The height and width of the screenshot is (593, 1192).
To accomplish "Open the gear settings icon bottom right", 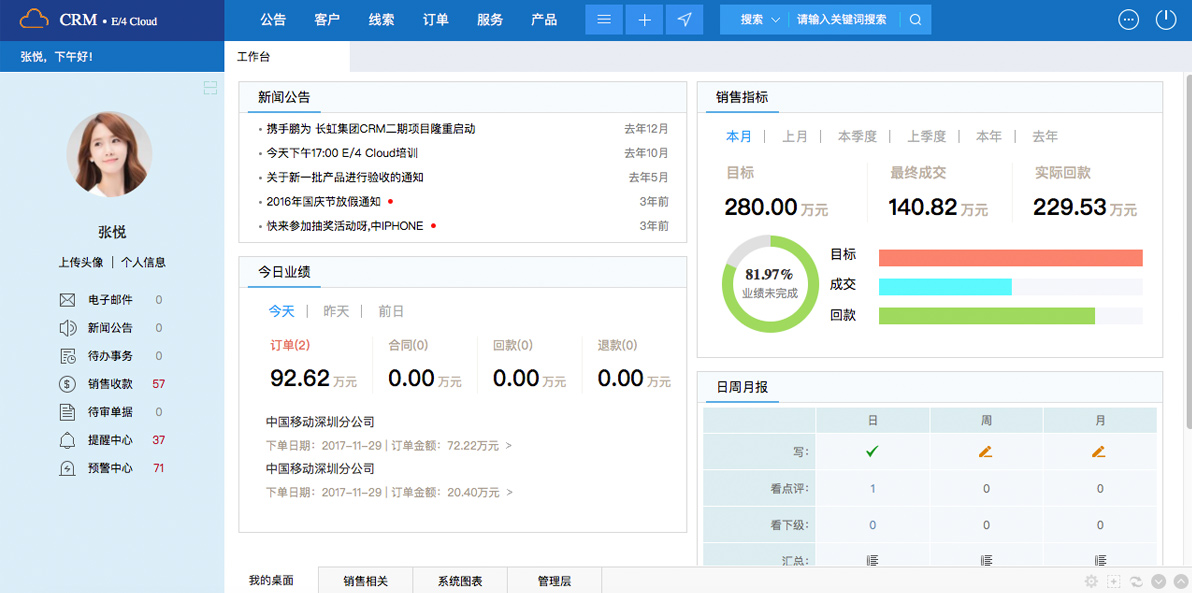I will pos(1091,581).
